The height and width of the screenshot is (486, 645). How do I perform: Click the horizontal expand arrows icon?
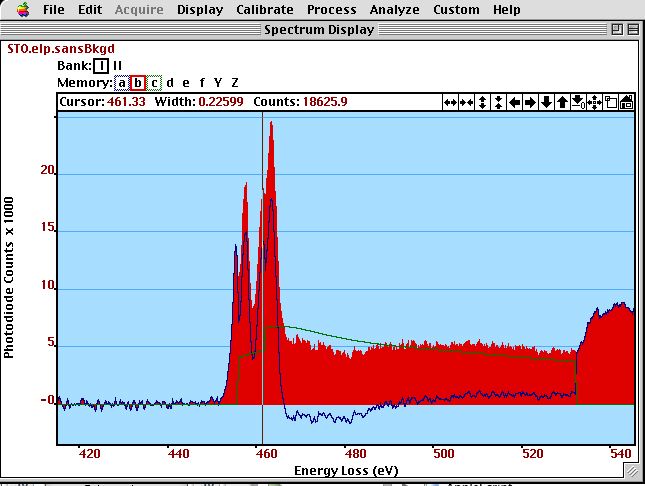click(450, 102)
